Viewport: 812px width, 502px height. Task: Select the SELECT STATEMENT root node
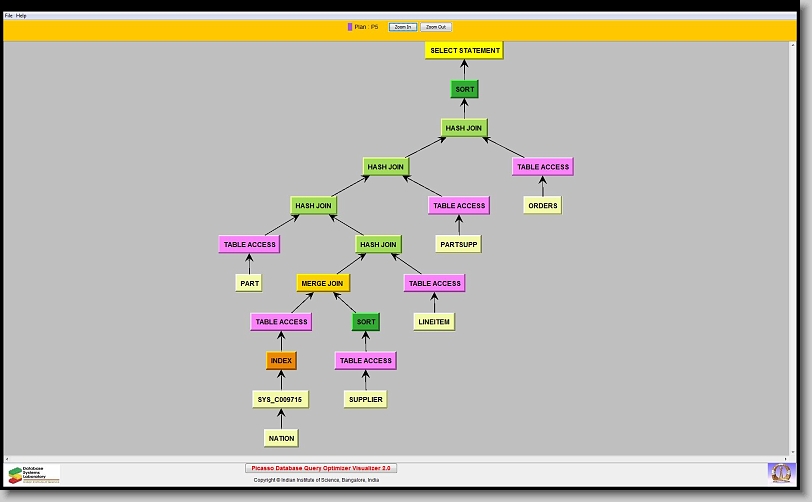click(x=464, y=50)
